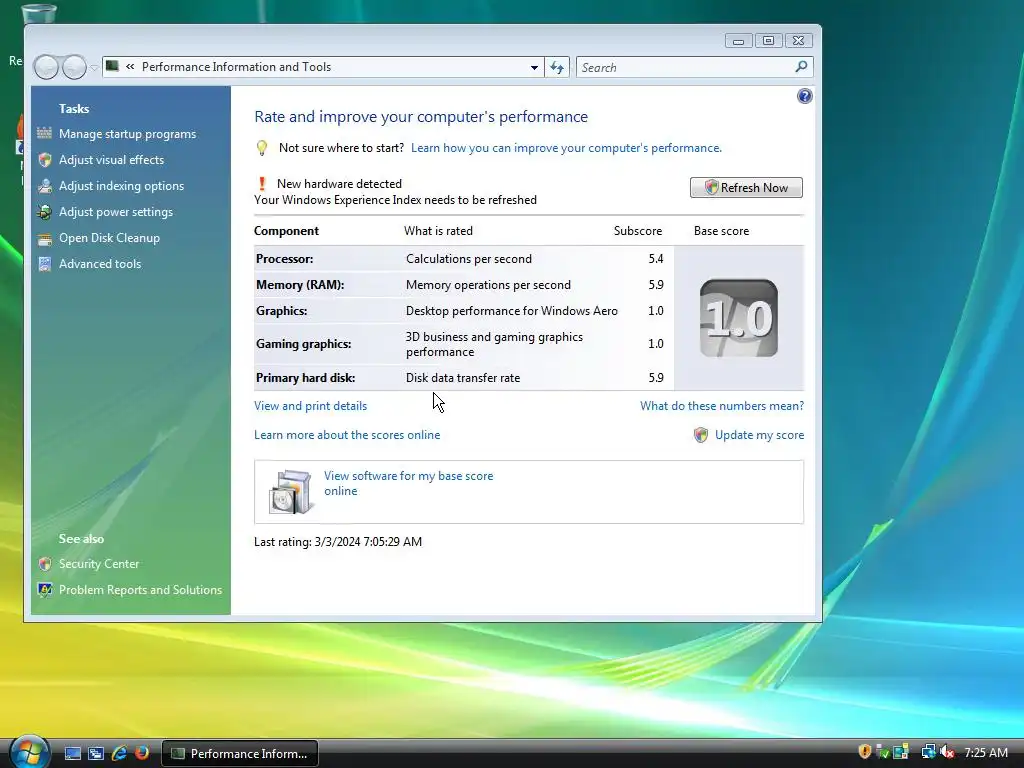This screenshot has height=768, width=1024.
Task: Click the Open Disk Cleanup icon
Action: [44, 238]
